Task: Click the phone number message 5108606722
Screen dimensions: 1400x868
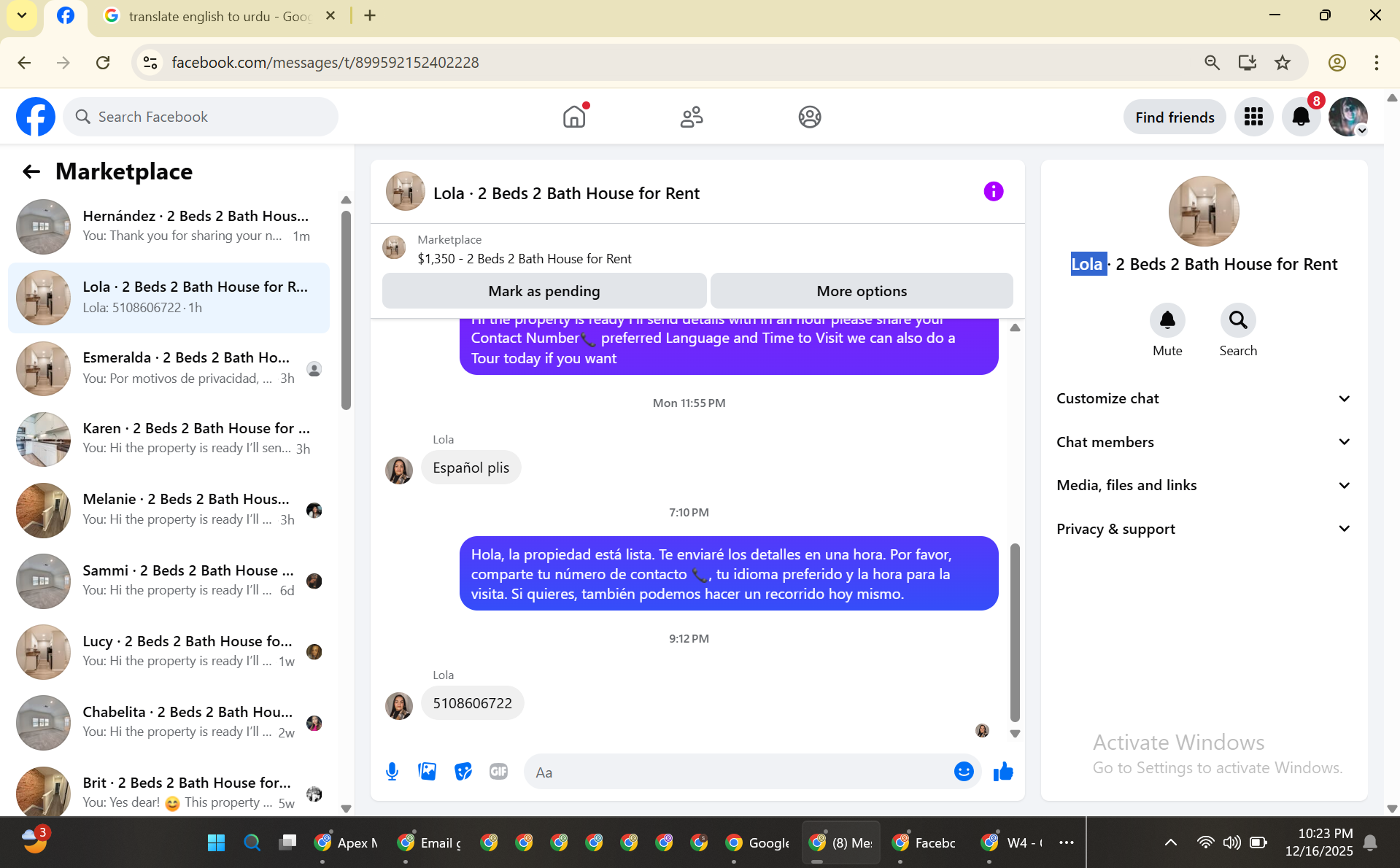Action: click(x=473, y=703)
